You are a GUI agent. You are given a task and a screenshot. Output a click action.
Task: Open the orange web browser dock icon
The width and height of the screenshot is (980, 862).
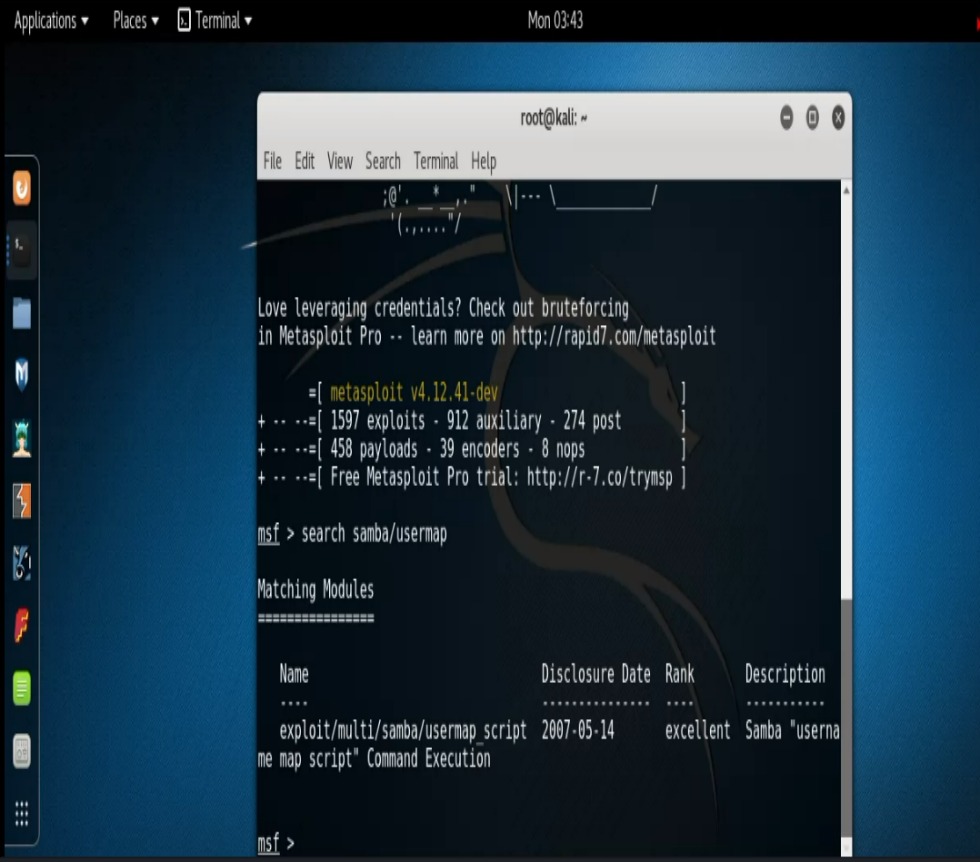point(22,188)
